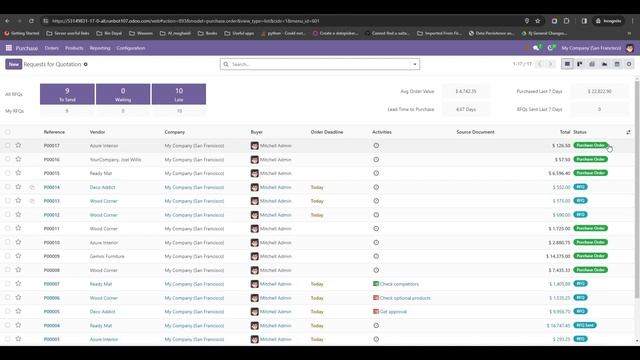The width and height of the screenshot is (640, 360).
Task: Click the Purchase app title
Action: point(27,48)
